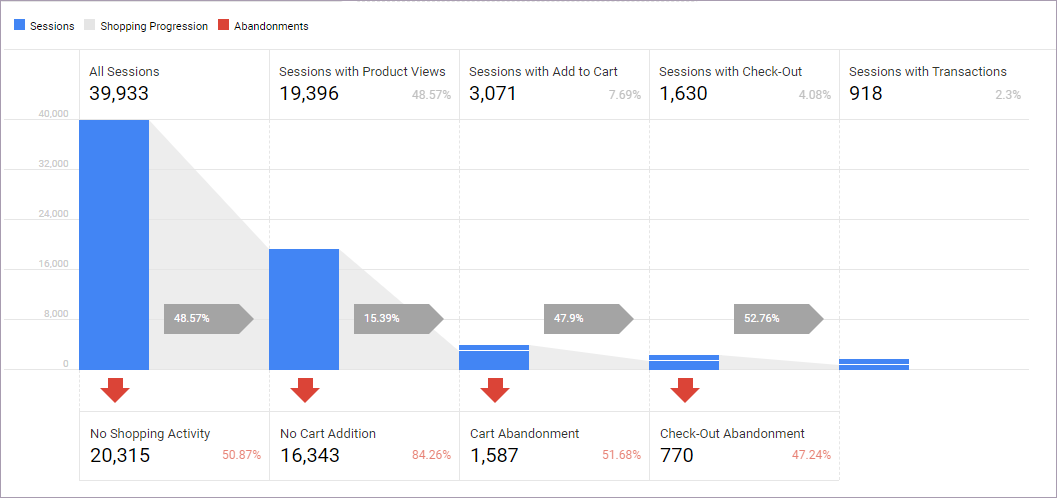Click the red Abandonments legend swatch
The width and height of the screenshot is (1057, 498).
(224, 26)
